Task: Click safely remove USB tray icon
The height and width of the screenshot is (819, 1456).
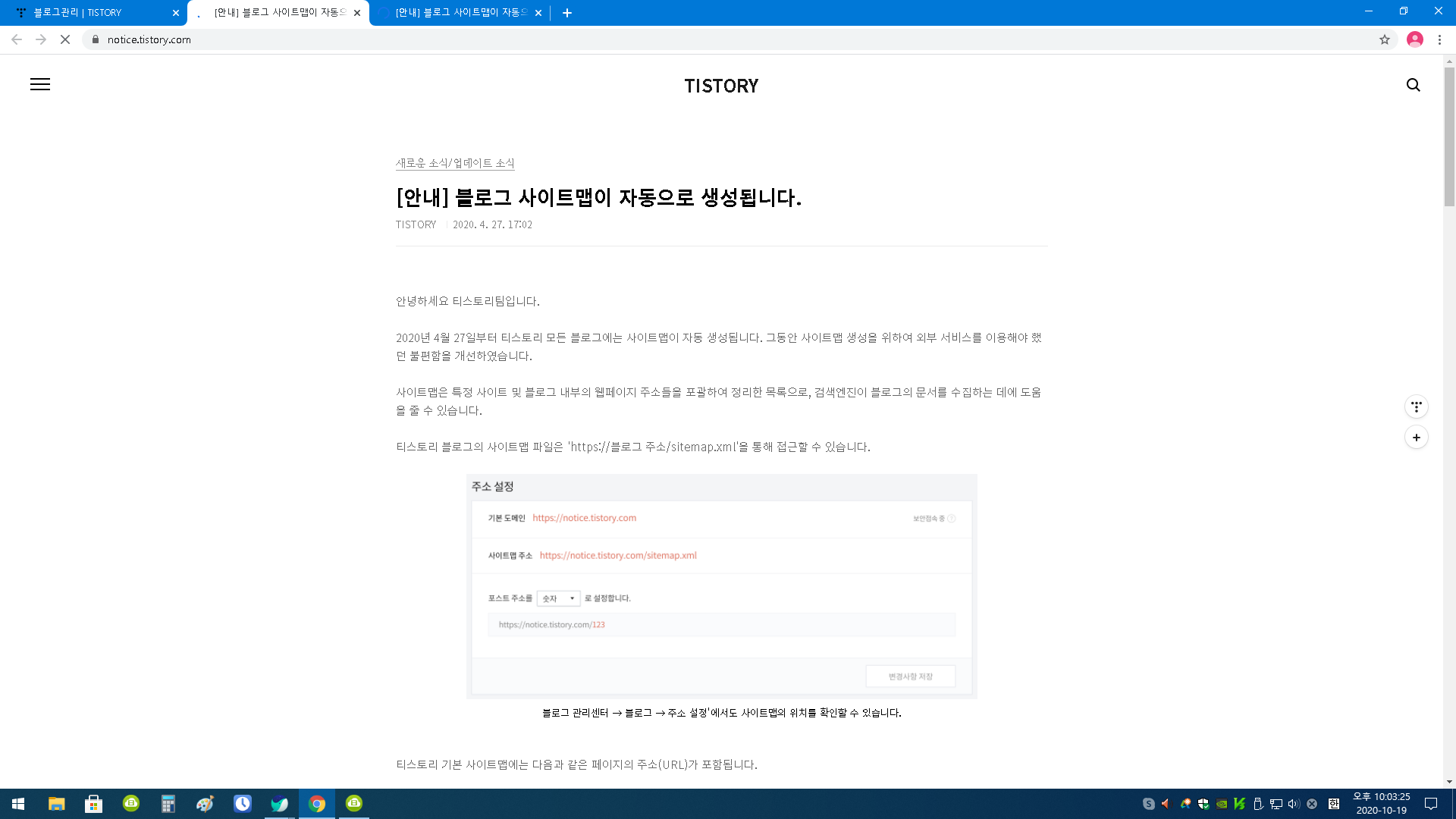Action: pyautogui.click(x=1257, y=804)
